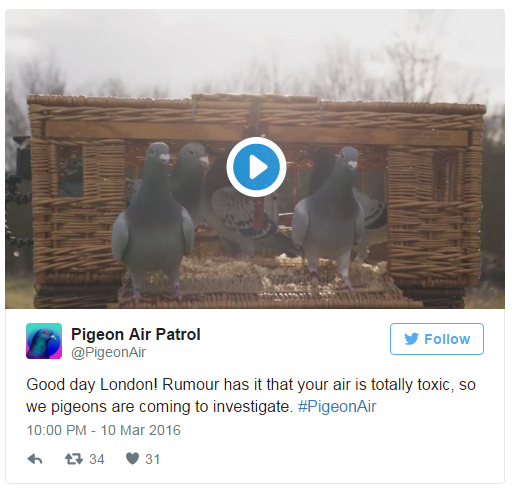This screenshot has width=514, height=492.
Task: View the 31 likes count
Action: point(153,459)
